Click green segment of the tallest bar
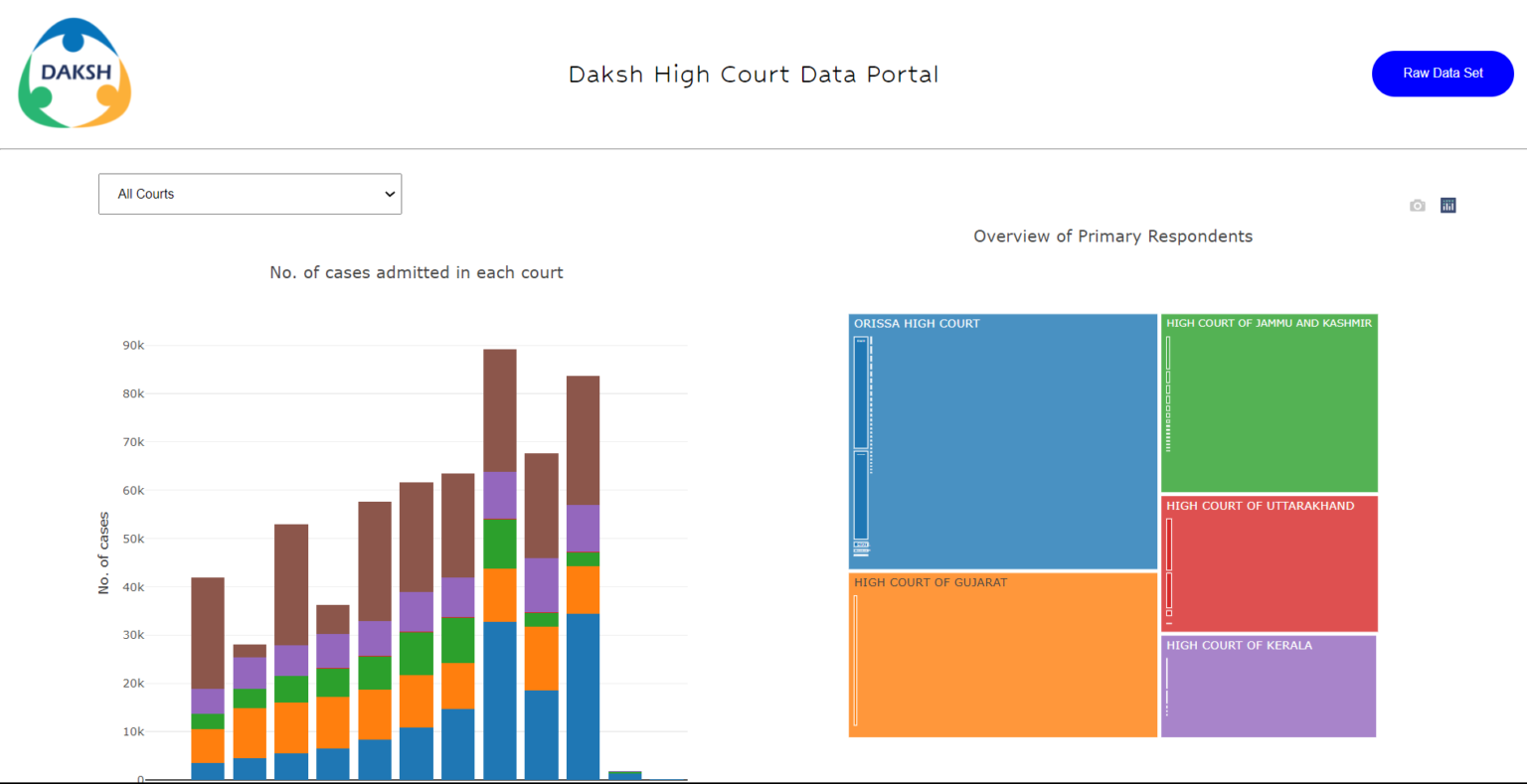The height and width of the screenshot is (784, 1527). tap(499, 544)
